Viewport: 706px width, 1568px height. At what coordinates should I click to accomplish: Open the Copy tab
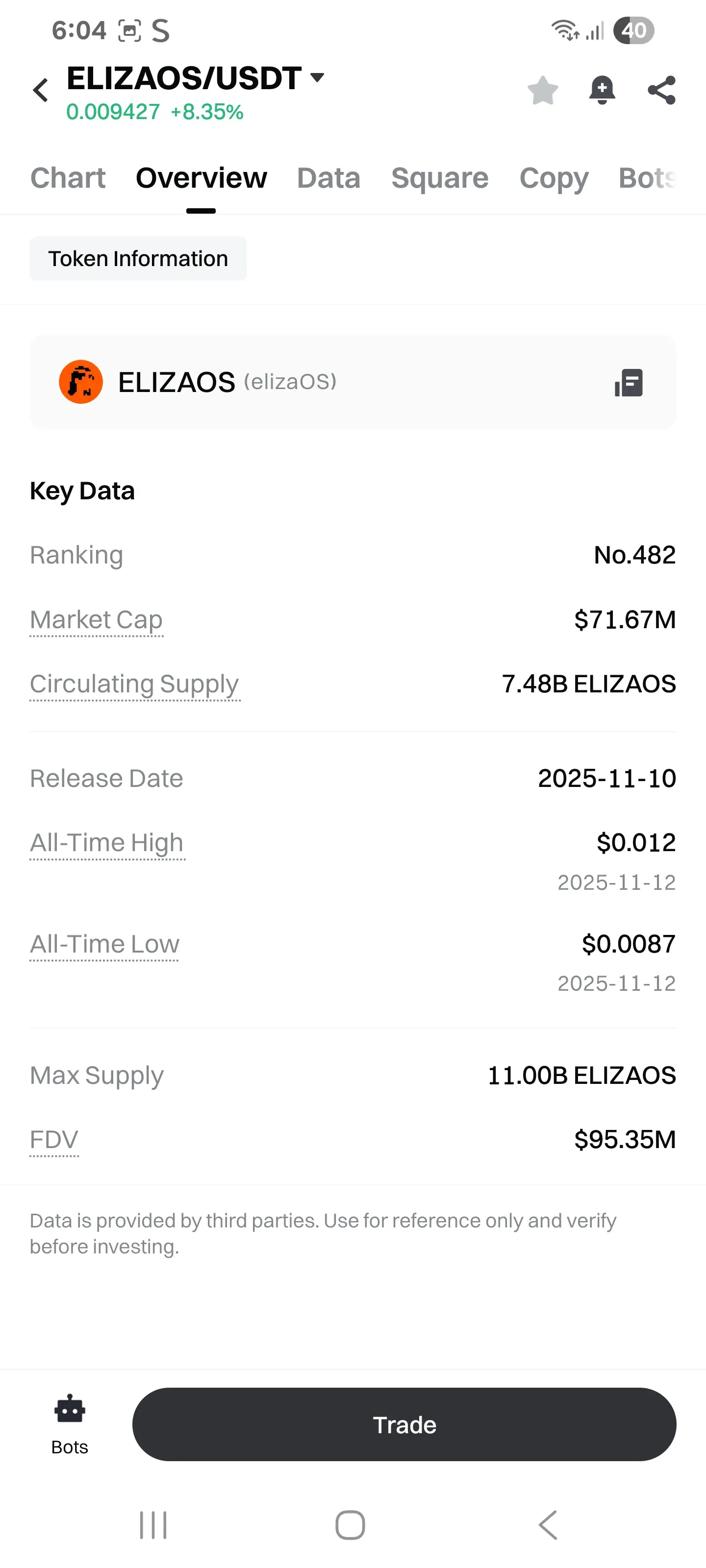[553, 178]
